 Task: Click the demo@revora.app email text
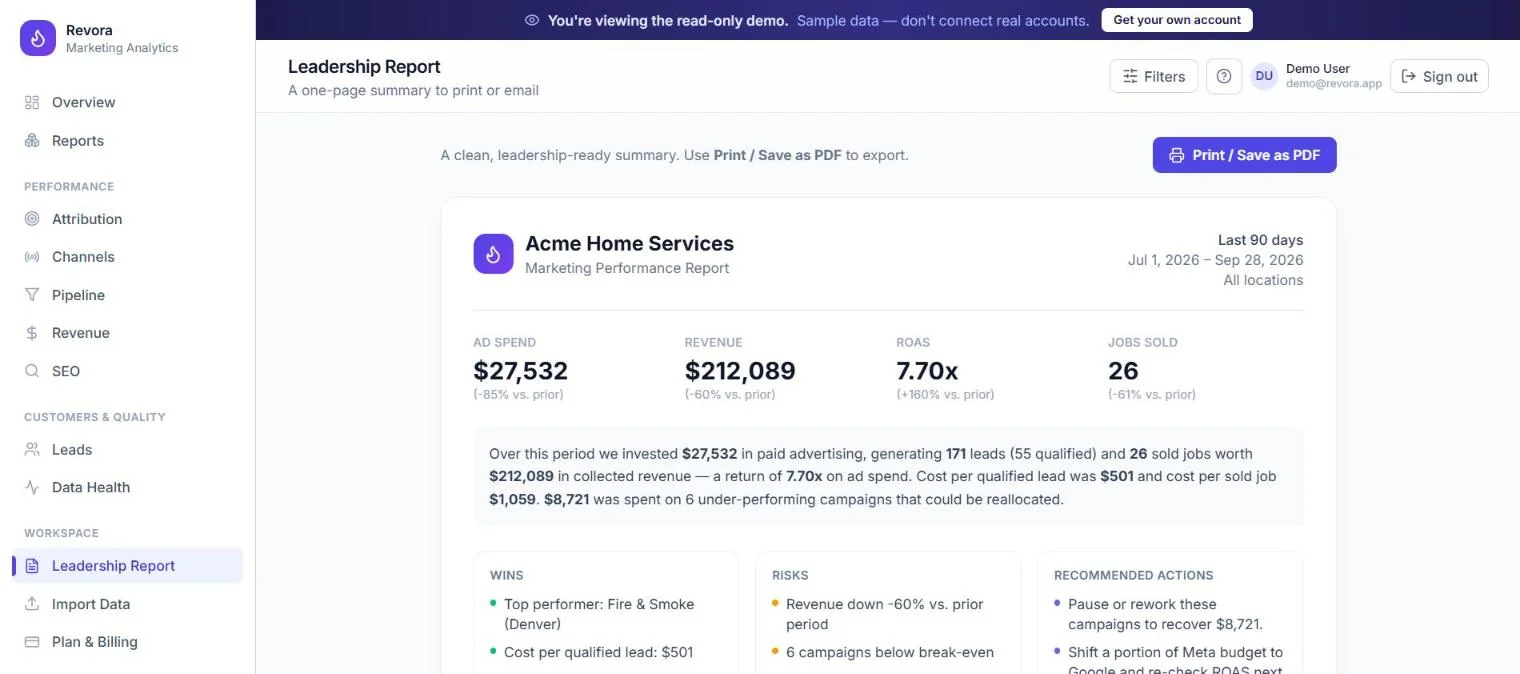coord(1334,84)
